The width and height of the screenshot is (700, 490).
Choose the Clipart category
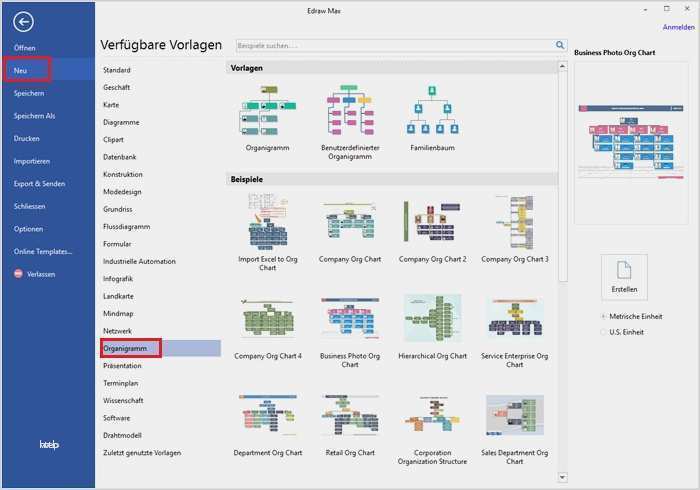[113, 140]
